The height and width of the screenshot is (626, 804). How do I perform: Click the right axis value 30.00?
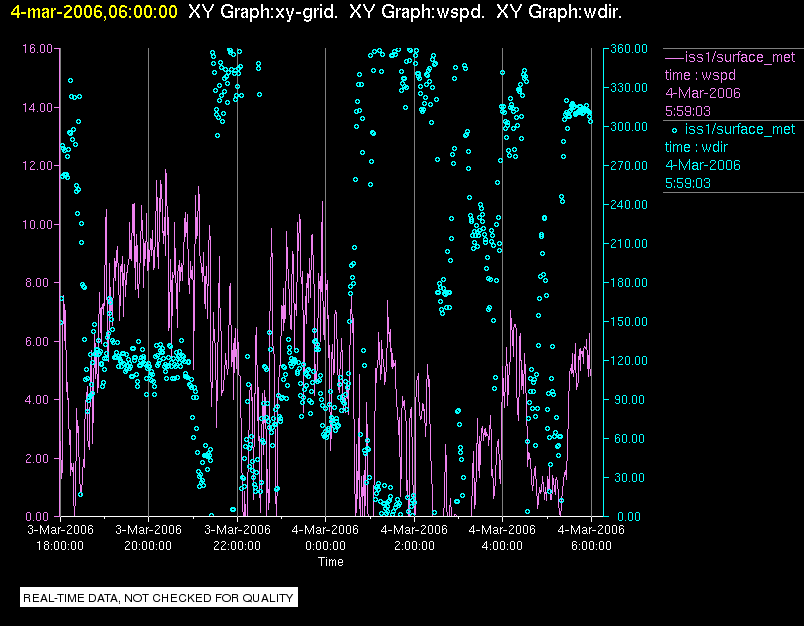click(x=631, y=477)
